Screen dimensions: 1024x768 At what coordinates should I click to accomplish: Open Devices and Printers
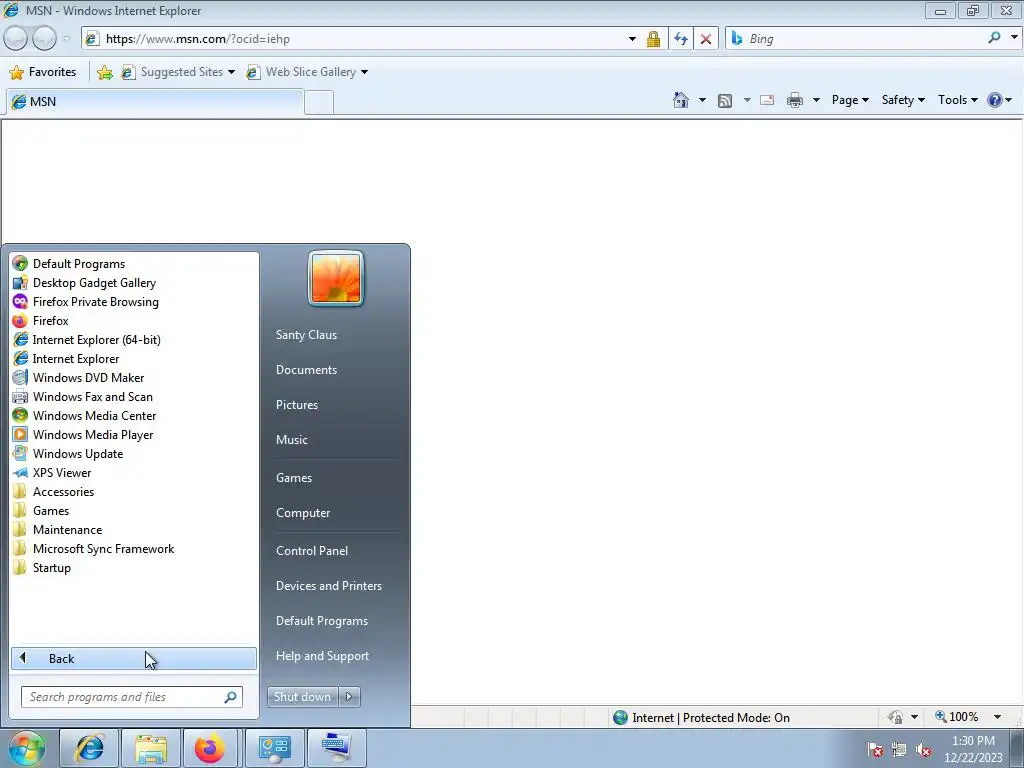click(328, 586)
